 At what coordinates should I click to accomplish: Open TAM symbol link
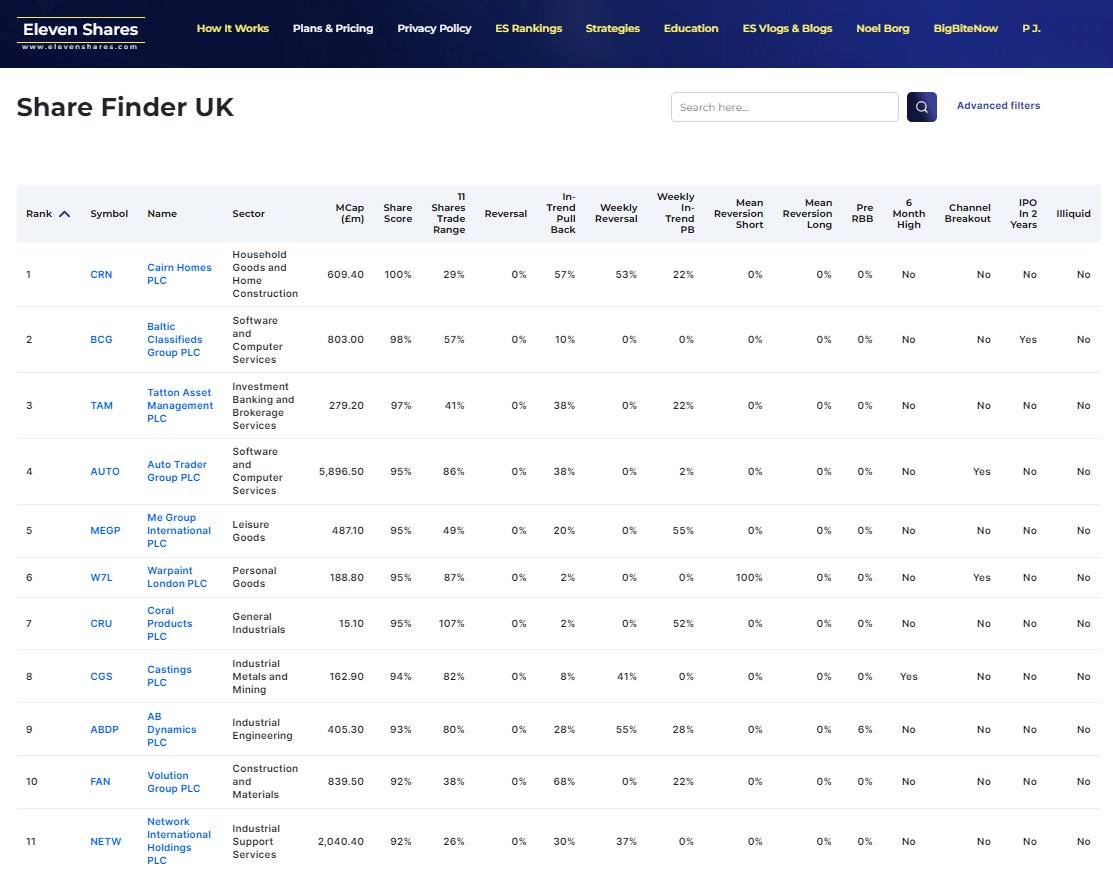tap(102, 406)
